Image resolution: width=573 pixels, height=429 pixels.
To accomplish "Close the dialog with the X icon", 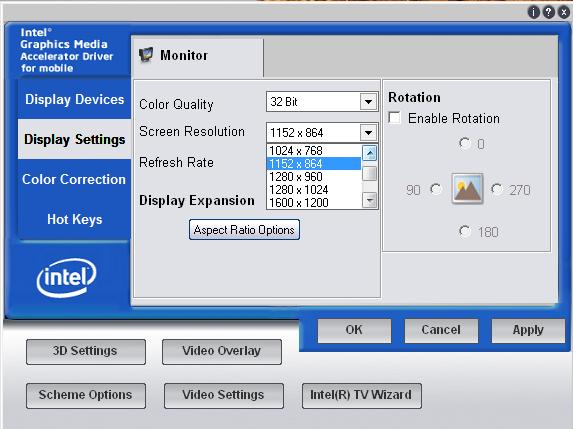I will [563, 12].
